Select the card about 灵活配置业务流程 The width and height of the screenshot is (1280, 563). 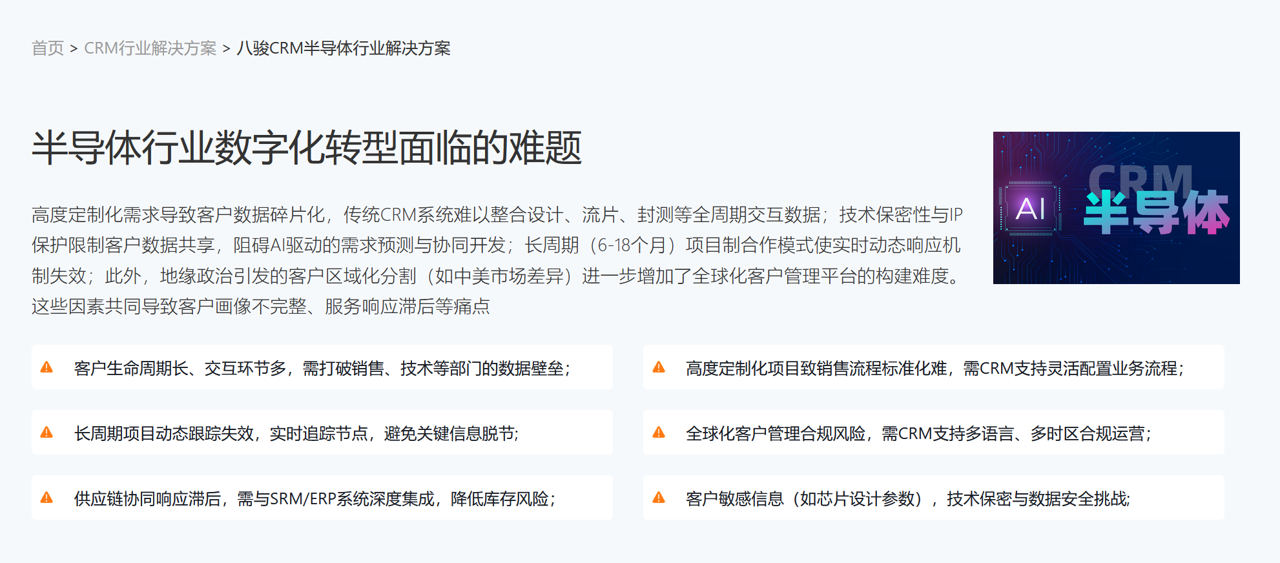[934, 368]
